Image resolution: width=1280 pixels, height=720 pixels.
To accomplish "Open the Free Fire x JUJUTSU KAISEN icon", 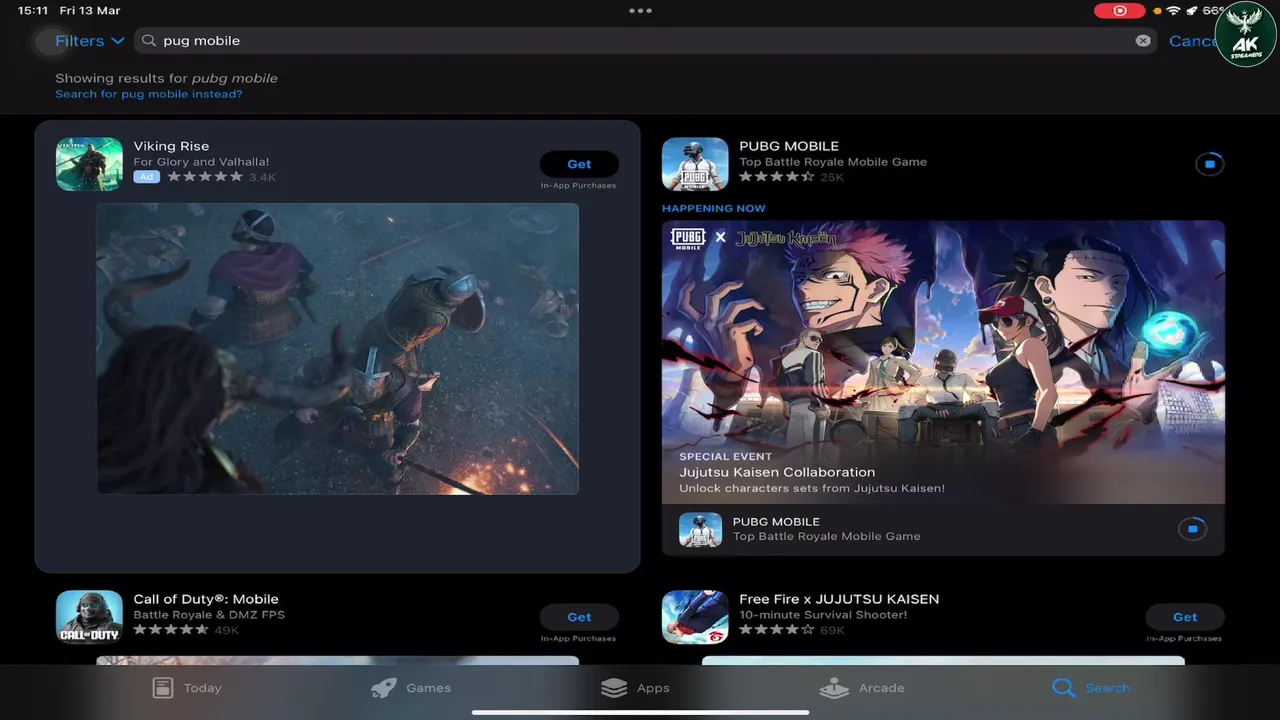I will (695, 617).
